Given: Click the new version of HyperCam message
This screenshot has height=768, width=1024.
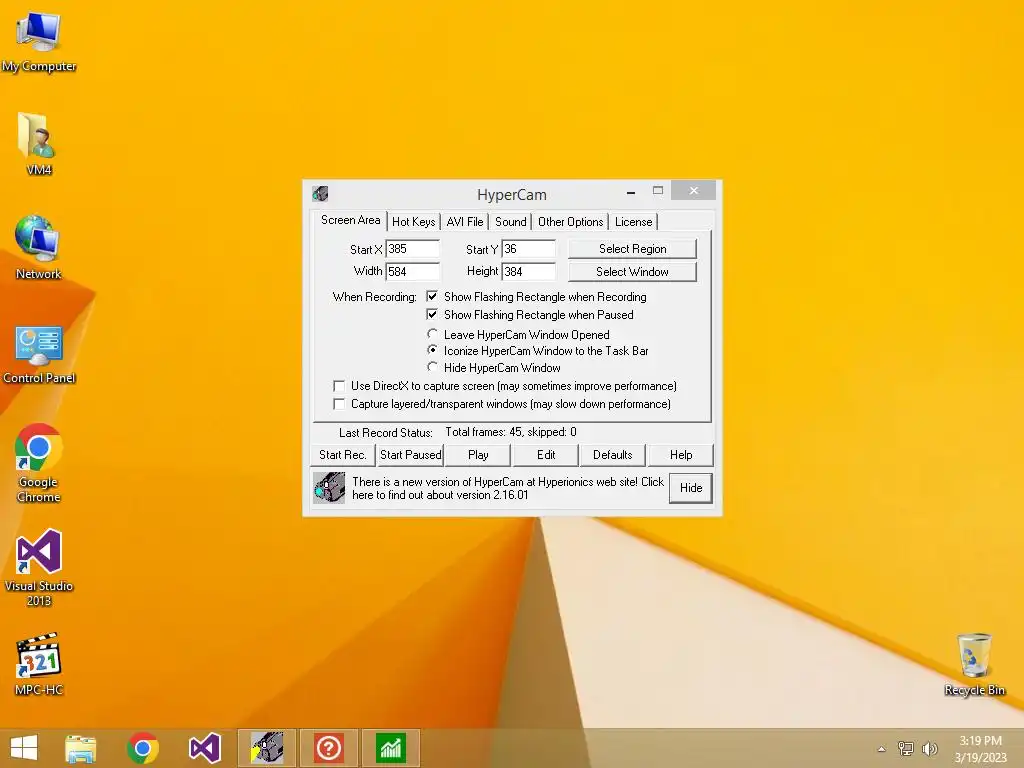Looking at the screenshot, I should (507, 488).
